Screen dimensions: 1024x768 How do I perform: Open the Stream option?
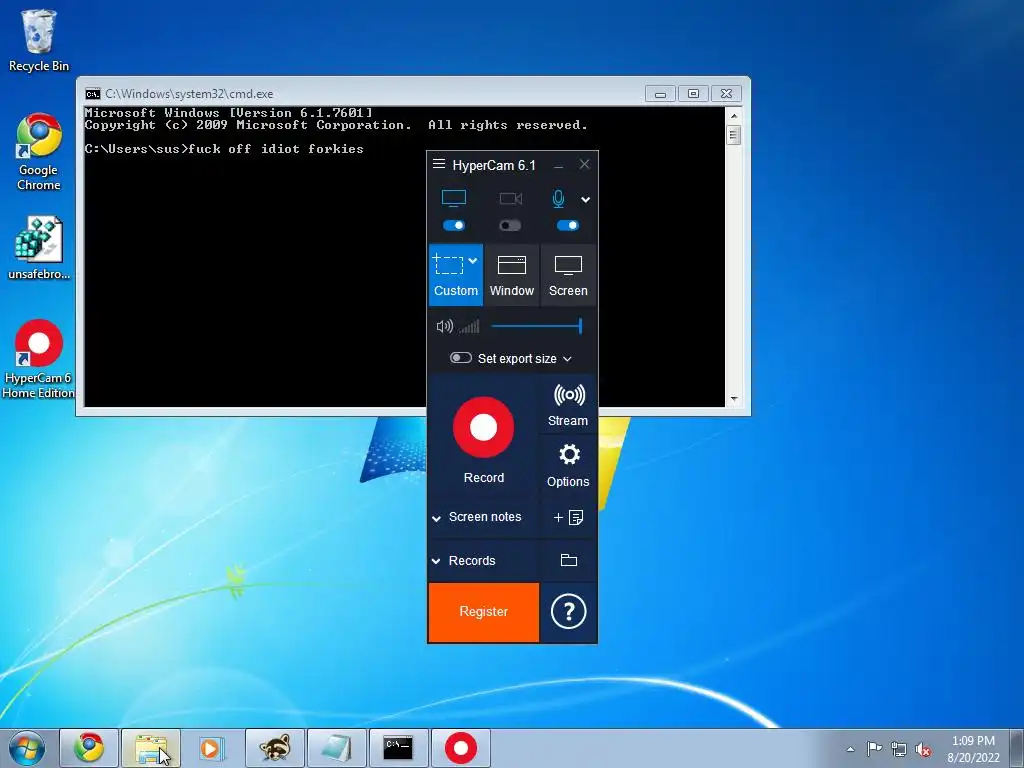pos(568,405)
